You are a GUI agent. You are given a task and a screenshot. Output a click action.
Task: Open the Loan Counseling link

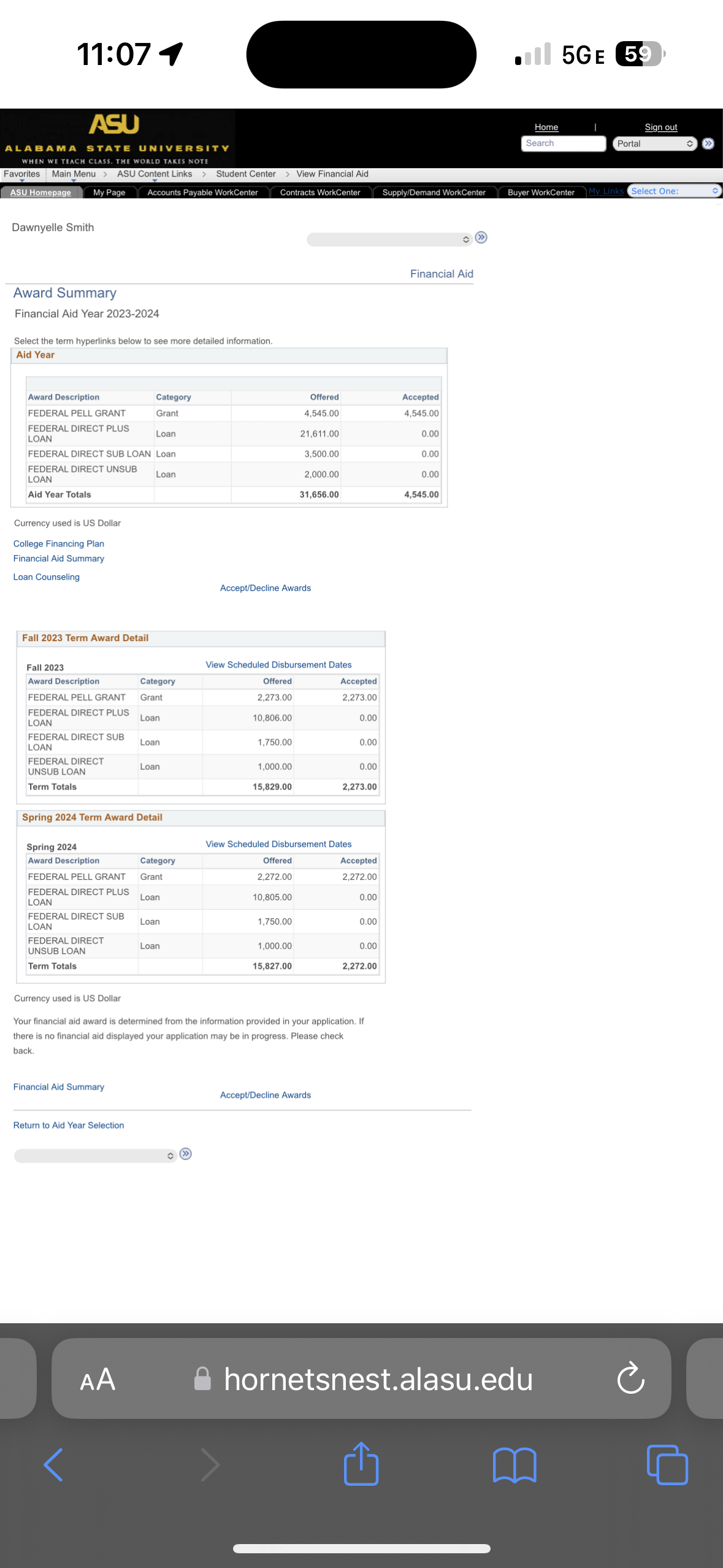[x=47, y=577]
